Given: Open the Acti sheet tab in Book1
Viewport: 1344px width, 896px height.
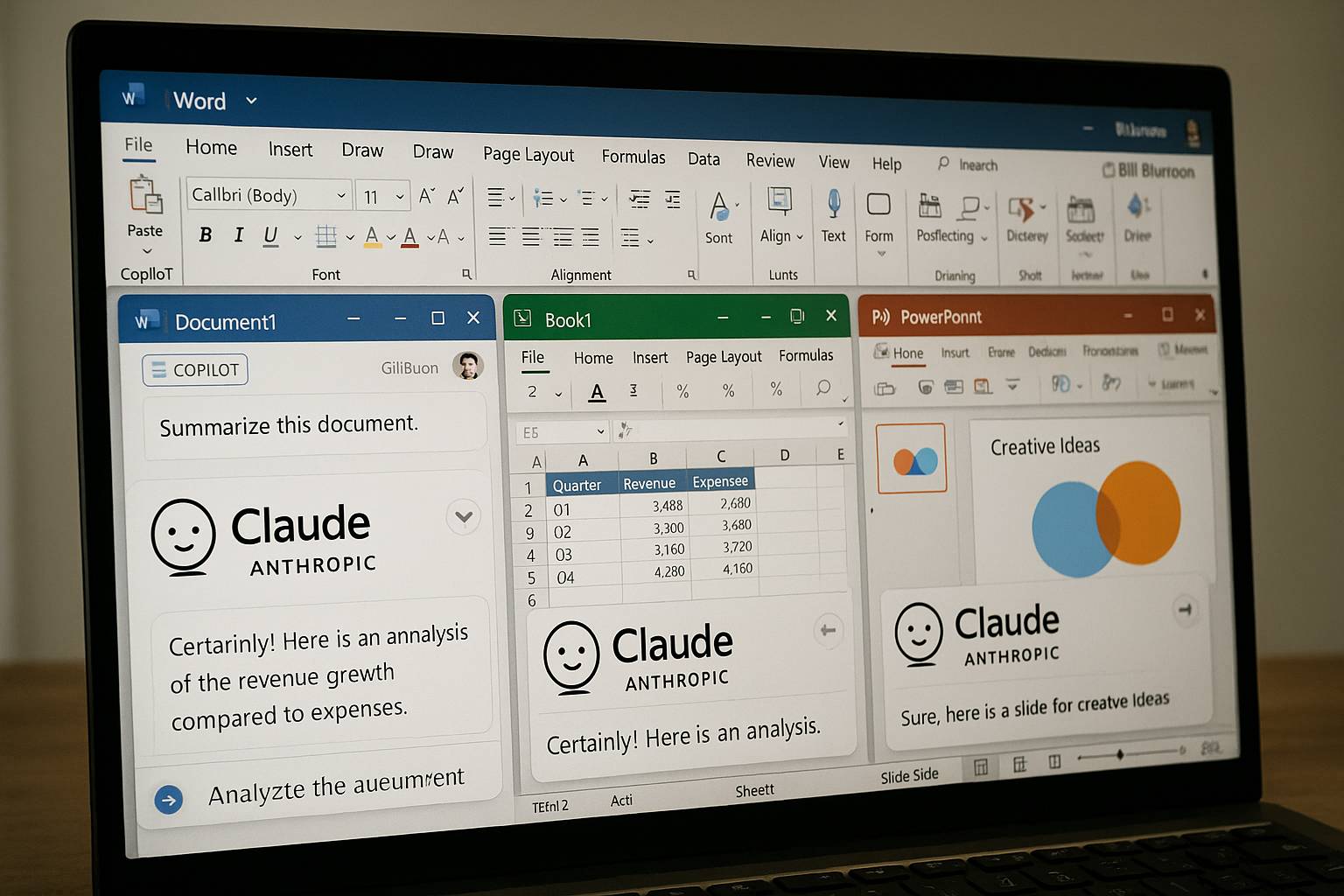Looking at the screenshot, I should click(x=621, y=800).
